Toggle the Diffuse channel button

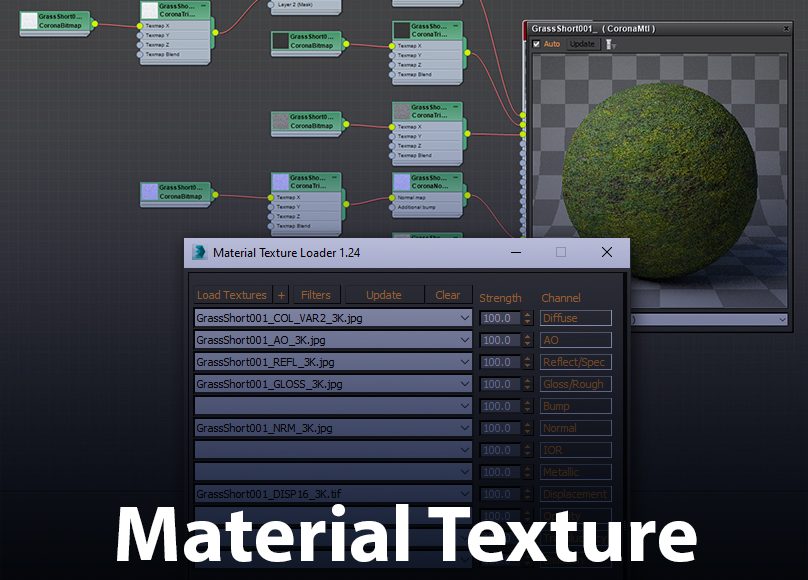(575, 318)
